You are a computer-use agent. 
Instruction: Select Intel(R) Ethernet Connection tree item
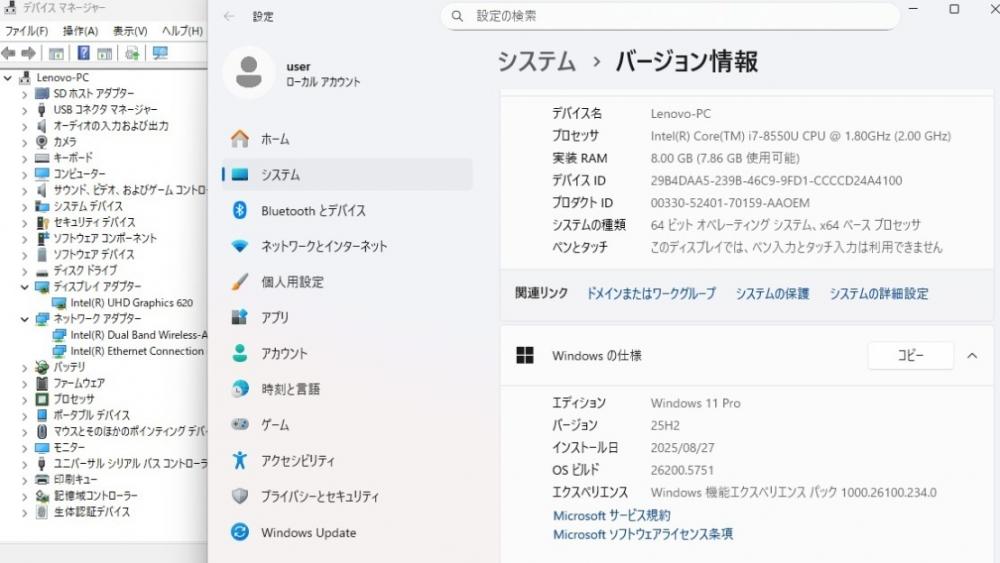(x=136, y=351)
